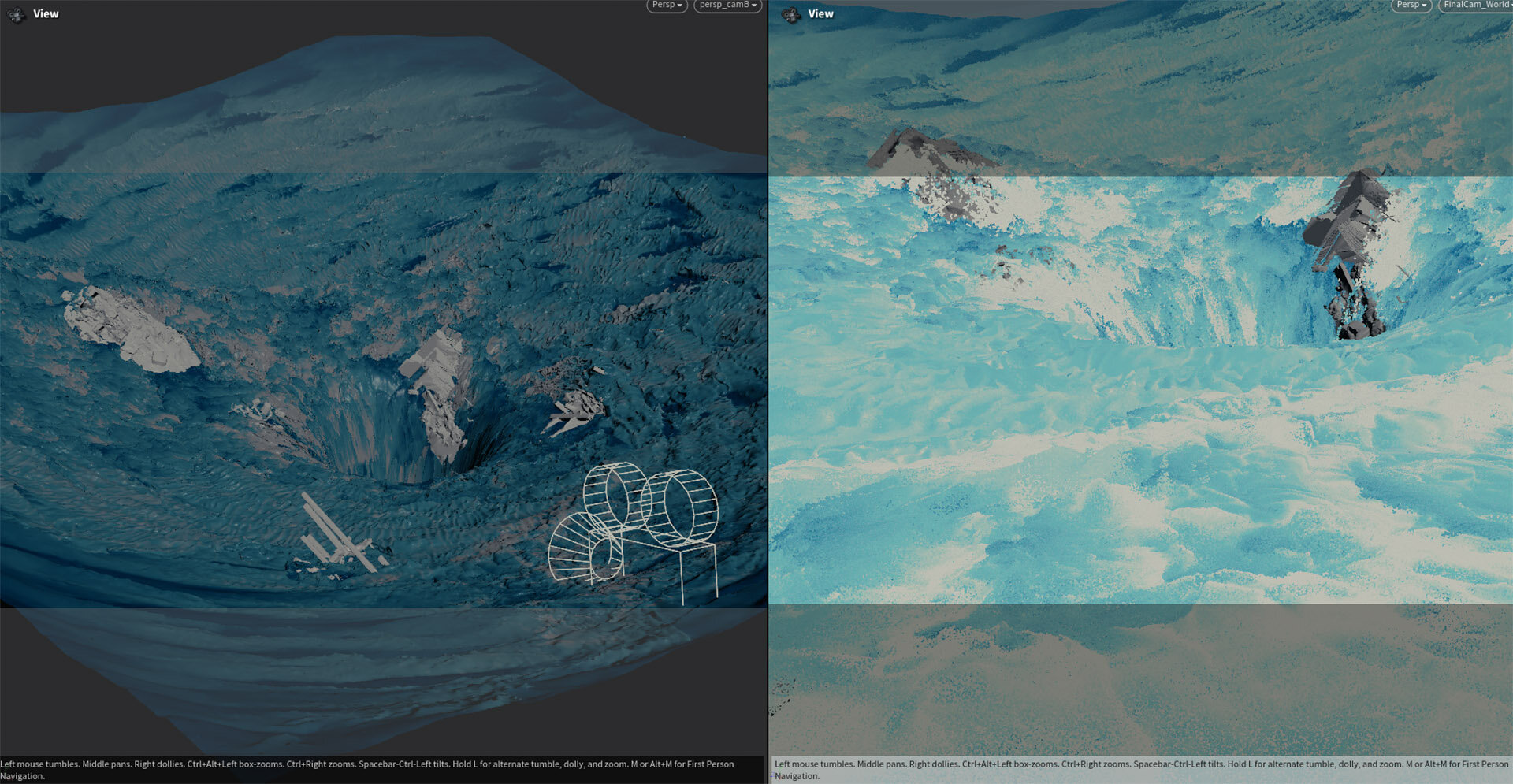Select the large ship wreck at far left
Image resolution: width=1513 pixels, height=784 pixels.
pos(130,331)
